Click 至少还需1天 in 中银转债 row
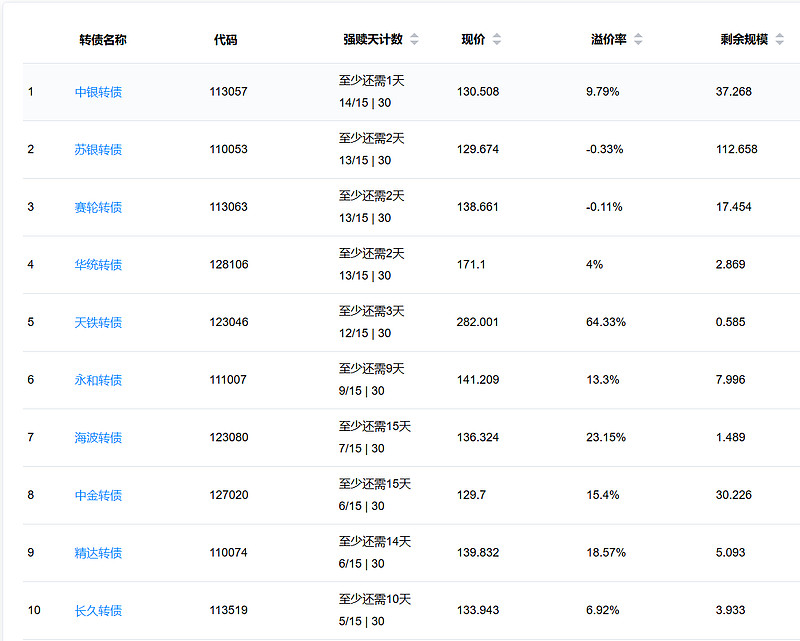Screen dimensions: 800x641 (371, 81)
